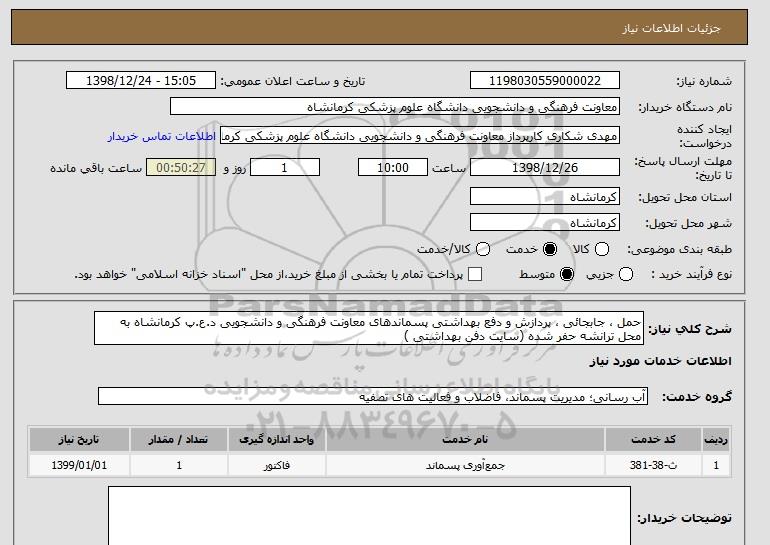Click the announcement date field 1398/12/24 - 15:05
The width and height of the screenshot is (770, 545).
pos(141,81)
